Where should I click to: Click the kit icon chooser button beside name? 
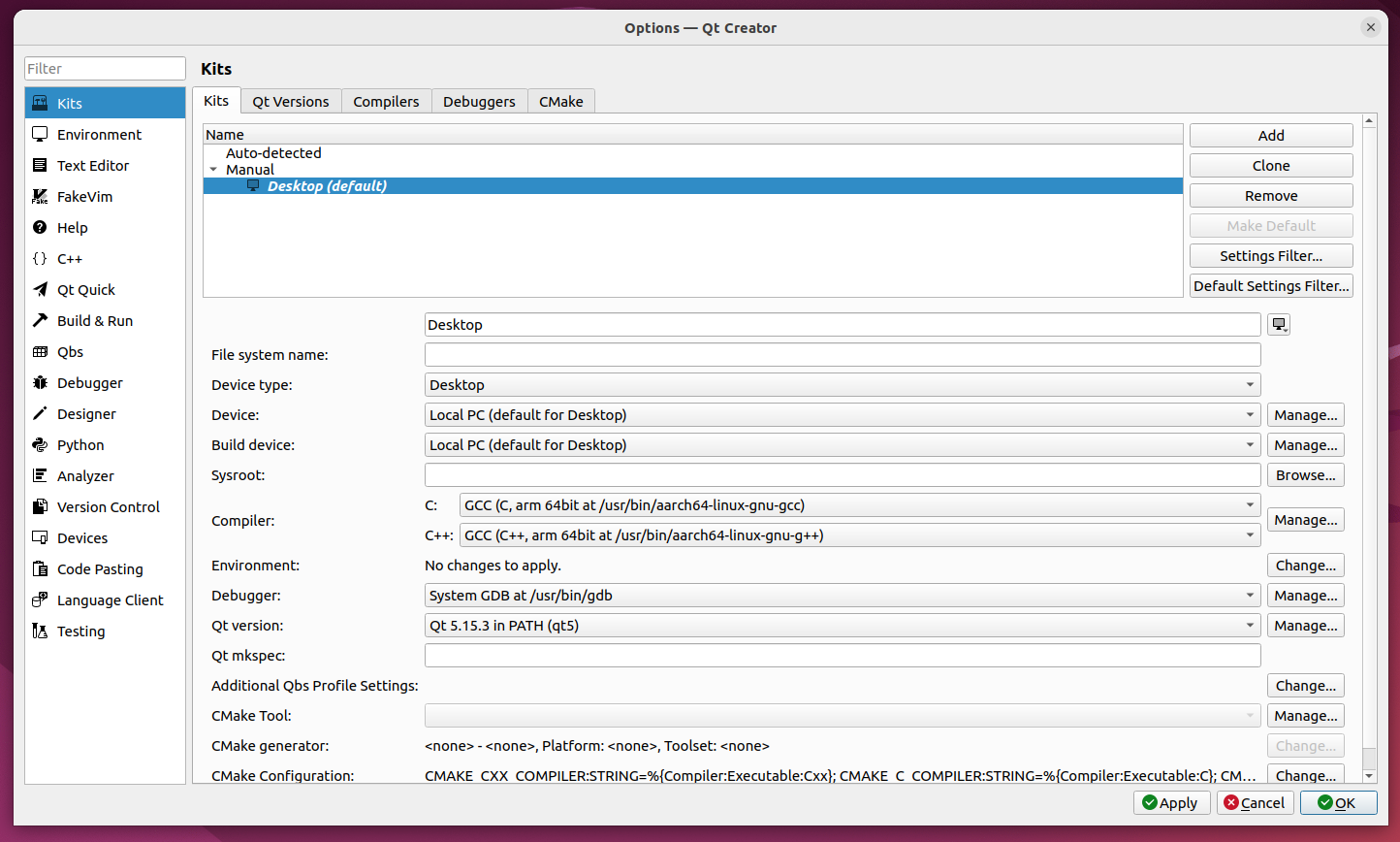[1279, 325]
